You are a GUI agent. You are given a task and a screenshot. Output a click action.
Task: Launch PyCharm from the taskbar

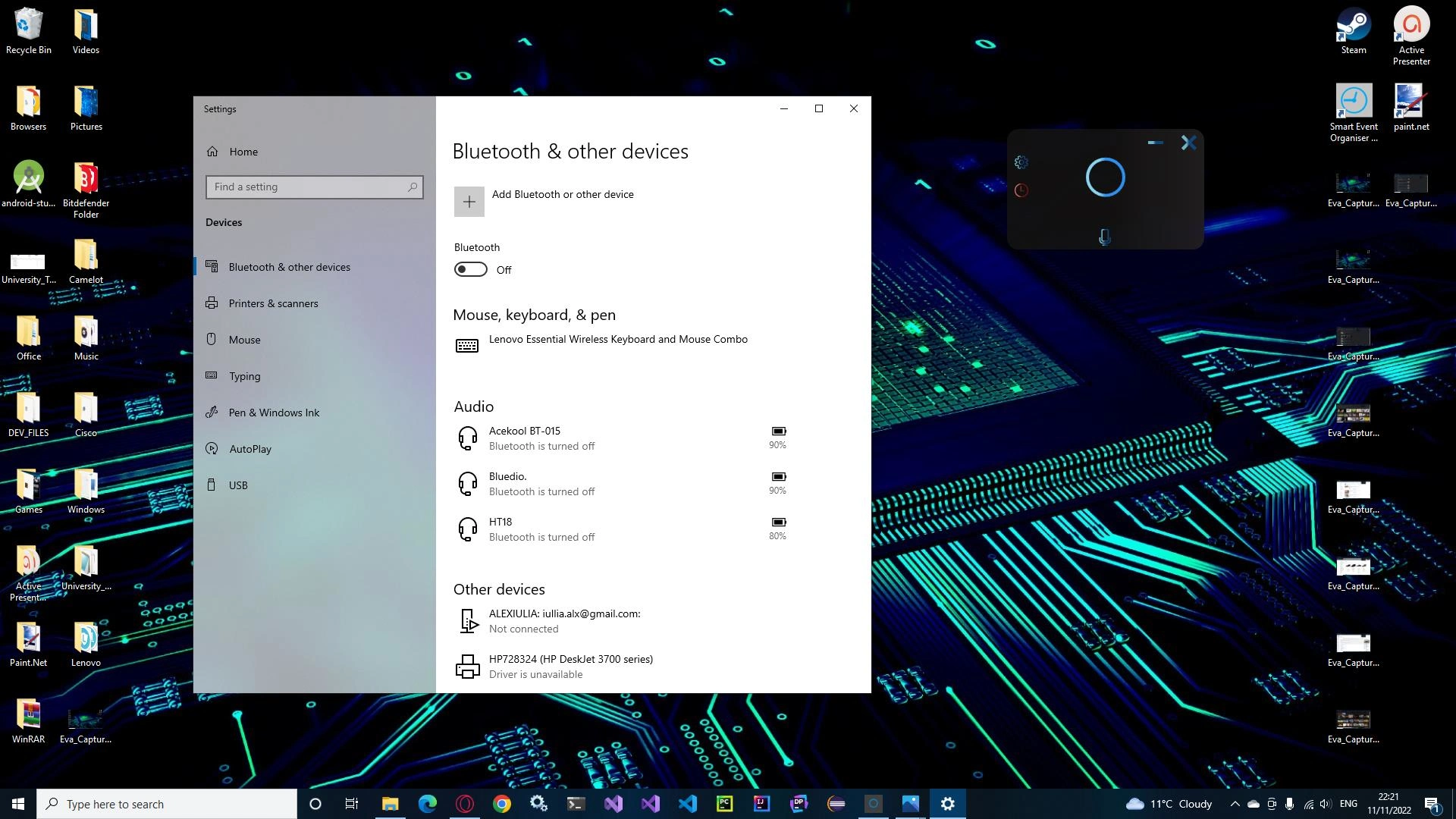[725, 804]
